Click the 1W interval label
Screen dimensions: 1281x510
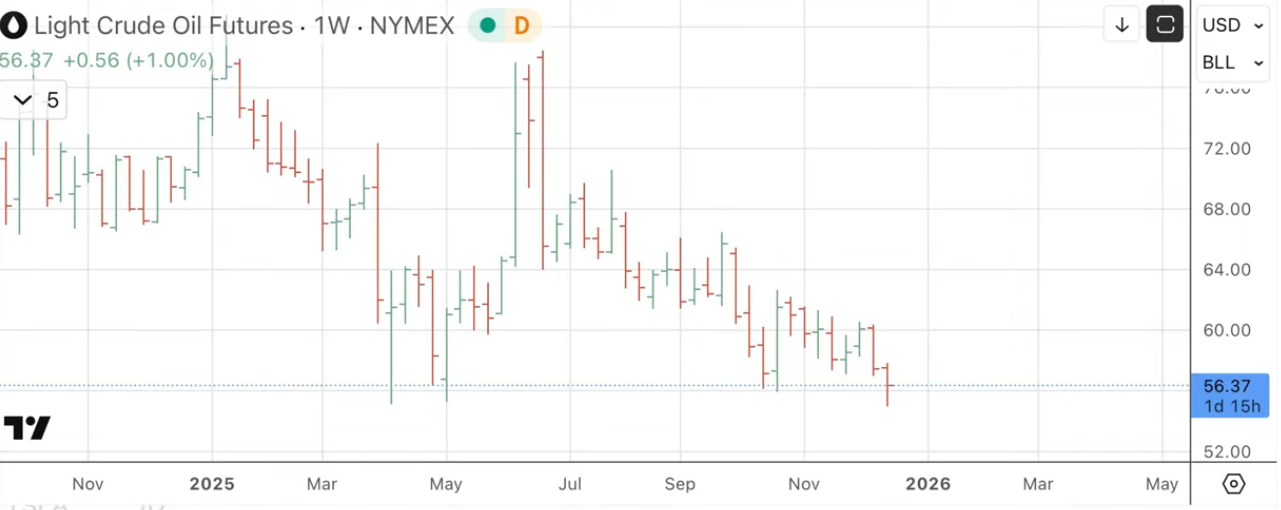coord(331,25)
